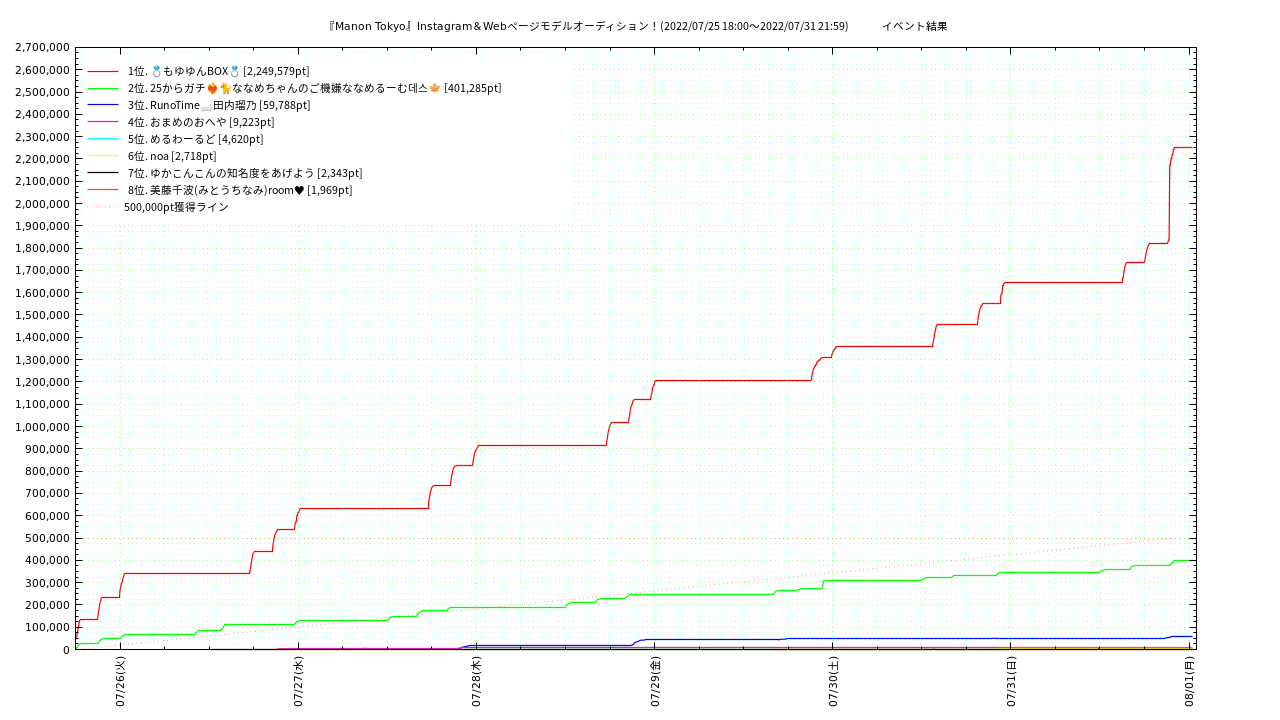Click the red line swatch for 1位
This screenshot has width=1280, height=720.
[x=103, y=71]
